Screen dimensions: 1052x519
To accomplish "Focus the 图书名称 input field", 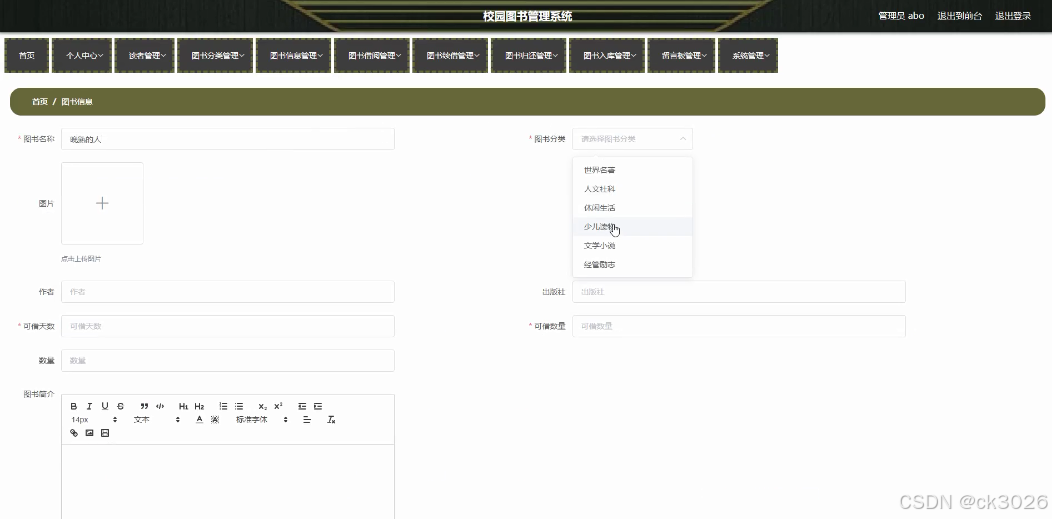I will click(x=227, y=139).
